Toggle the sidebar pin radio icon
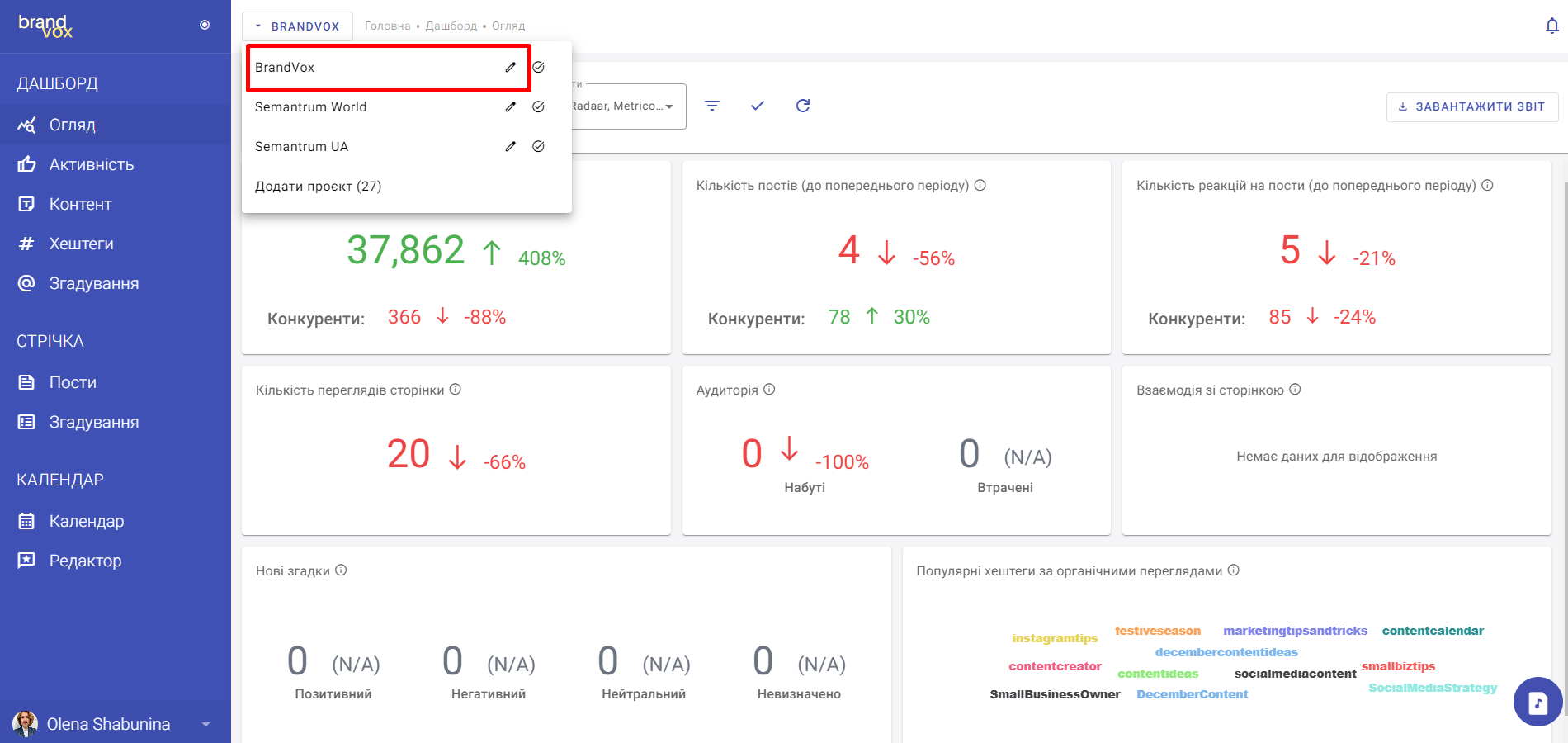1568x743 pixels. pos(205,25)
